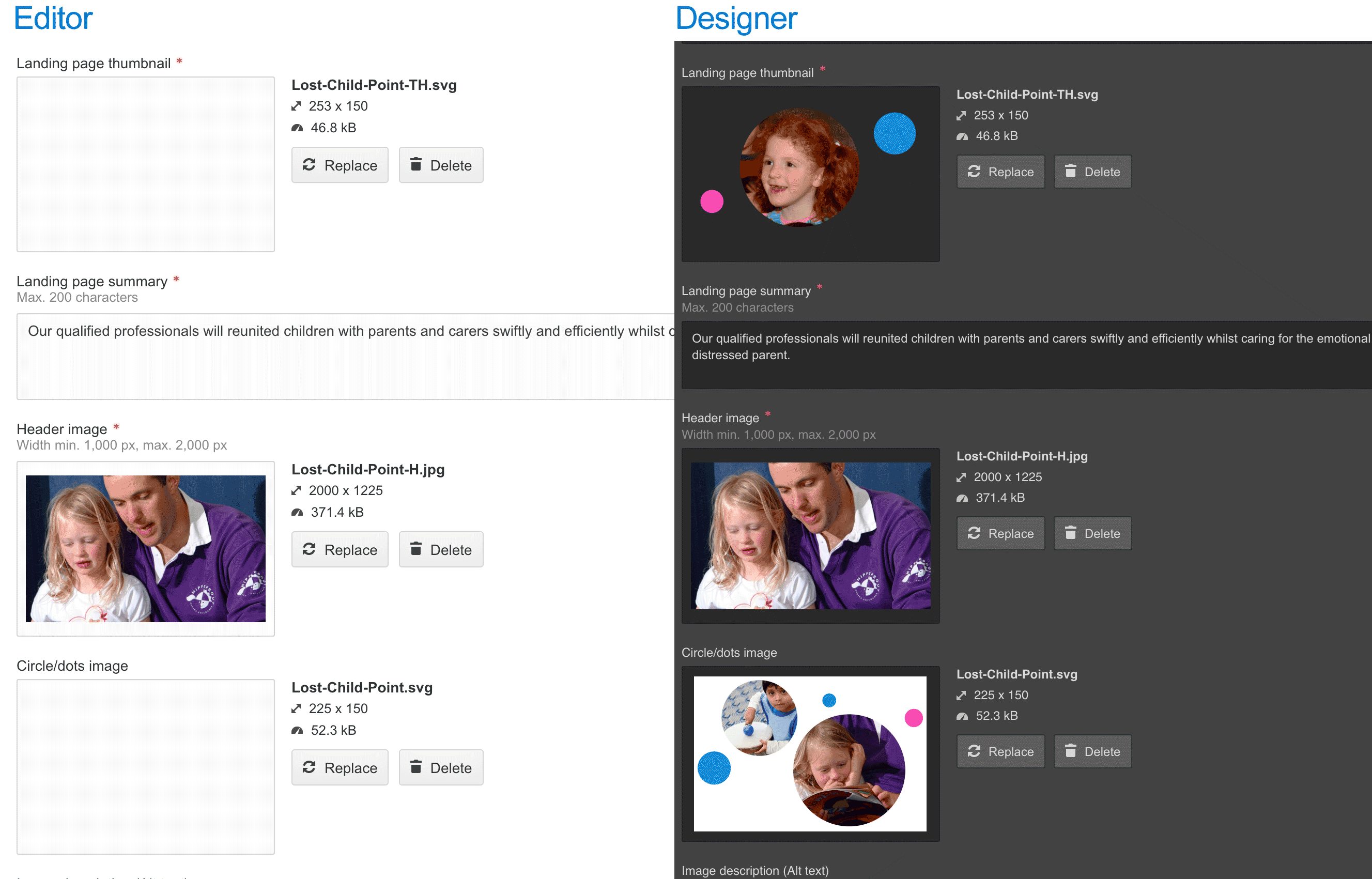Click the dark Replace button for Lost-Child-Point-TH.svg
This screenshot has width=1372, height=879.
click(x=1000, y=172)
